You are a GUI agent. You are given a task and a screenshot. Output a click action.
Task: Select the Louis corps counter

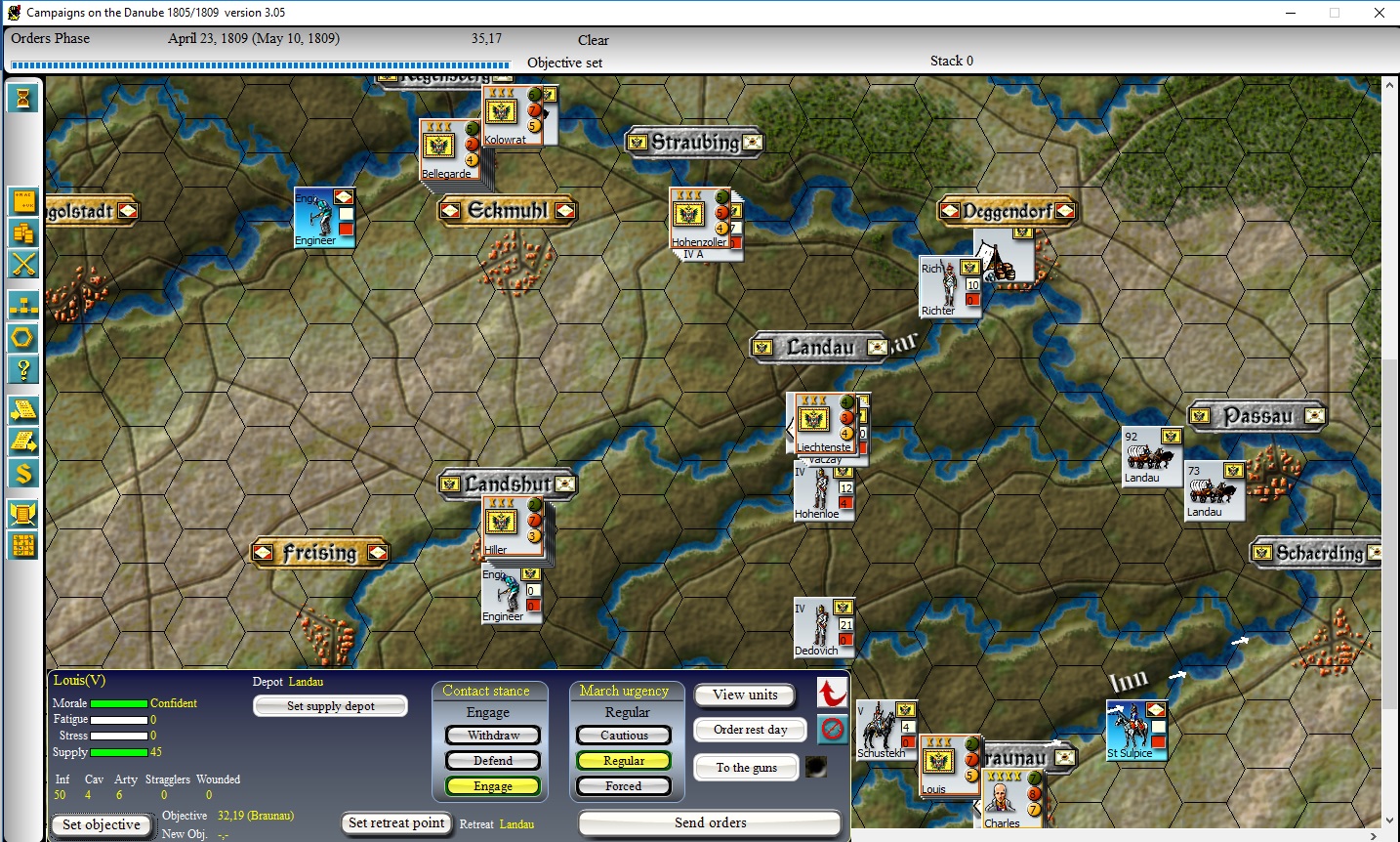(949, 766)
